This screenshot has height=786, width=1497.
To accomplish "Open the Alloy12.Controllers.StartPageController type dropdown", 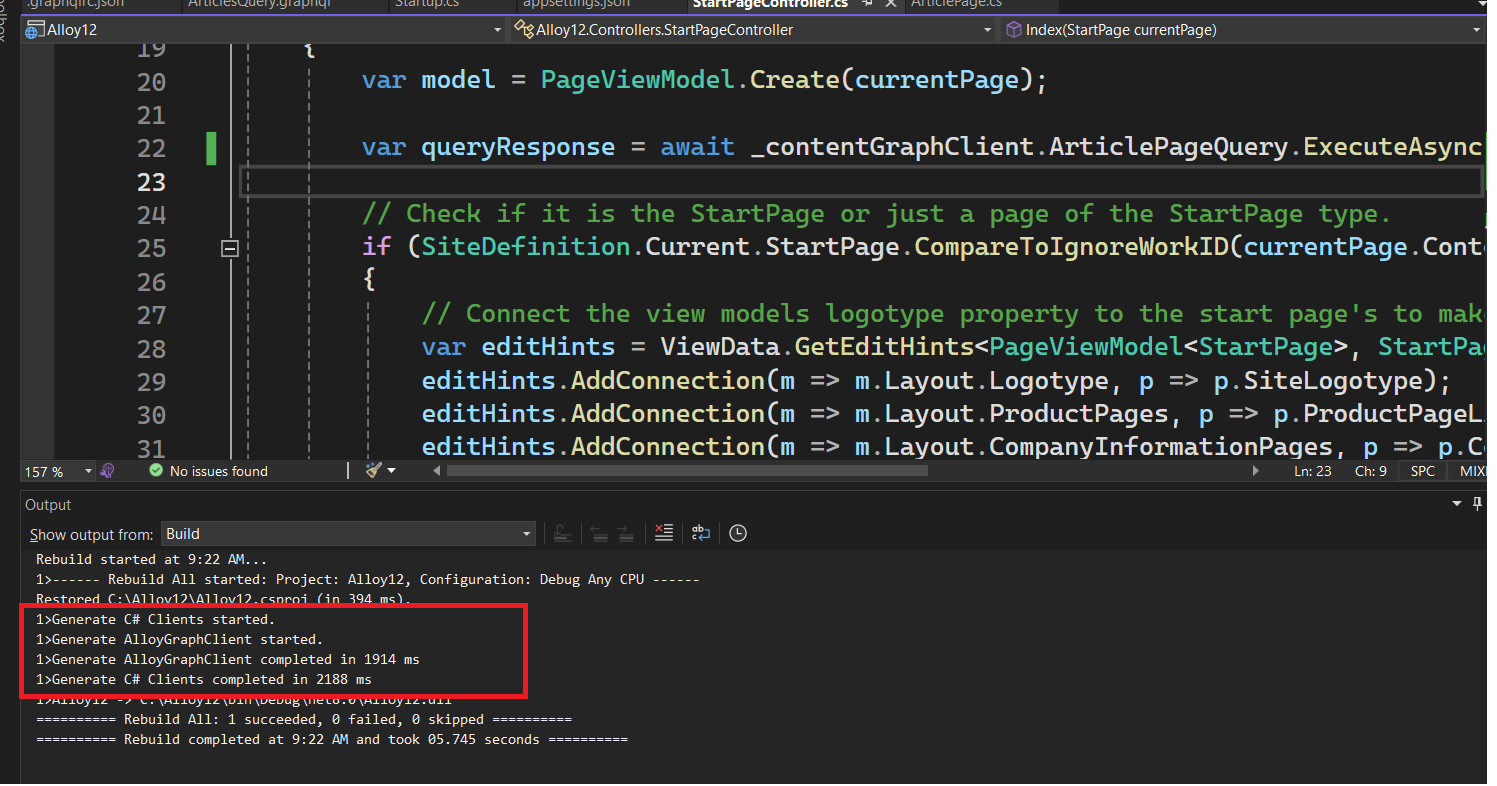I will [753, 30].
